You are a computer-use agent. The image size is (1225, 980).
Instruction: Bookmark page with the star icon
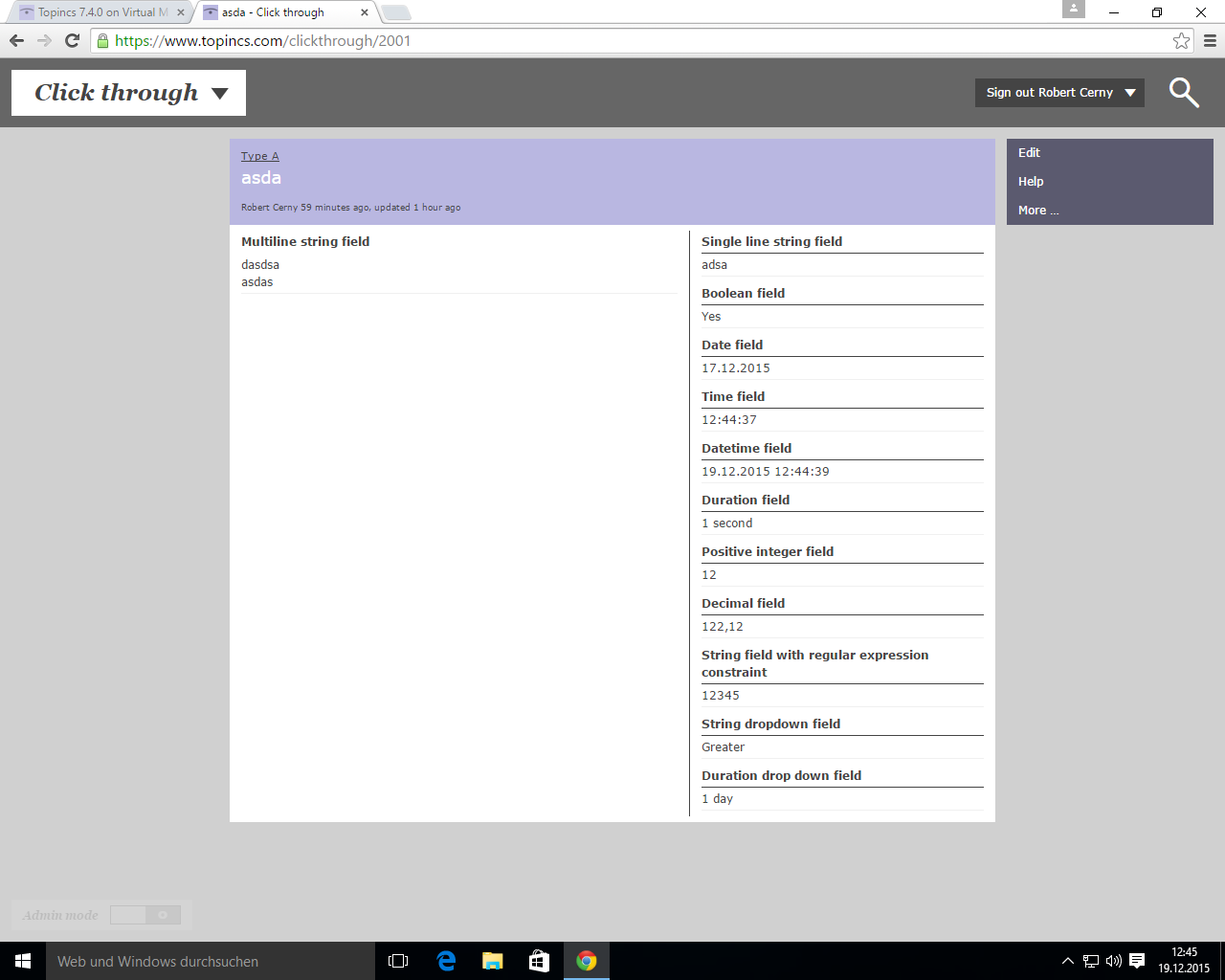point(1181,40)
